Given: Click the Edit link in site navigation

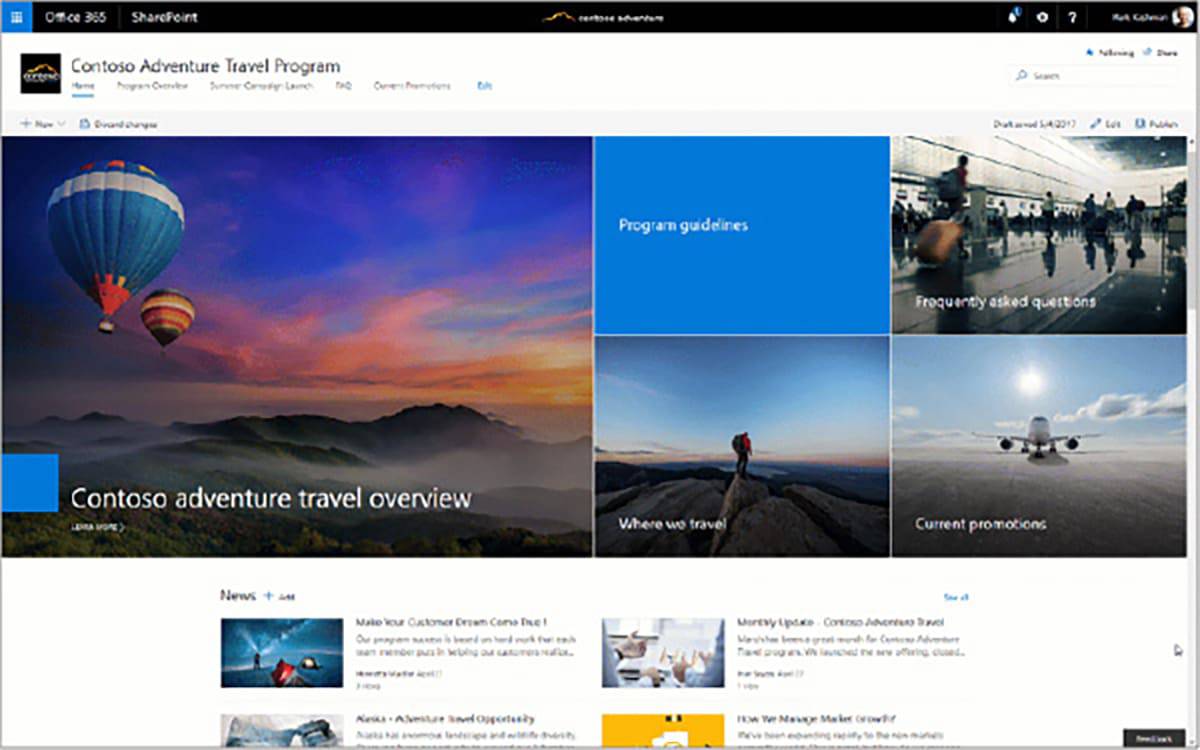Looking at the screenshot, I should coord(484,86).
